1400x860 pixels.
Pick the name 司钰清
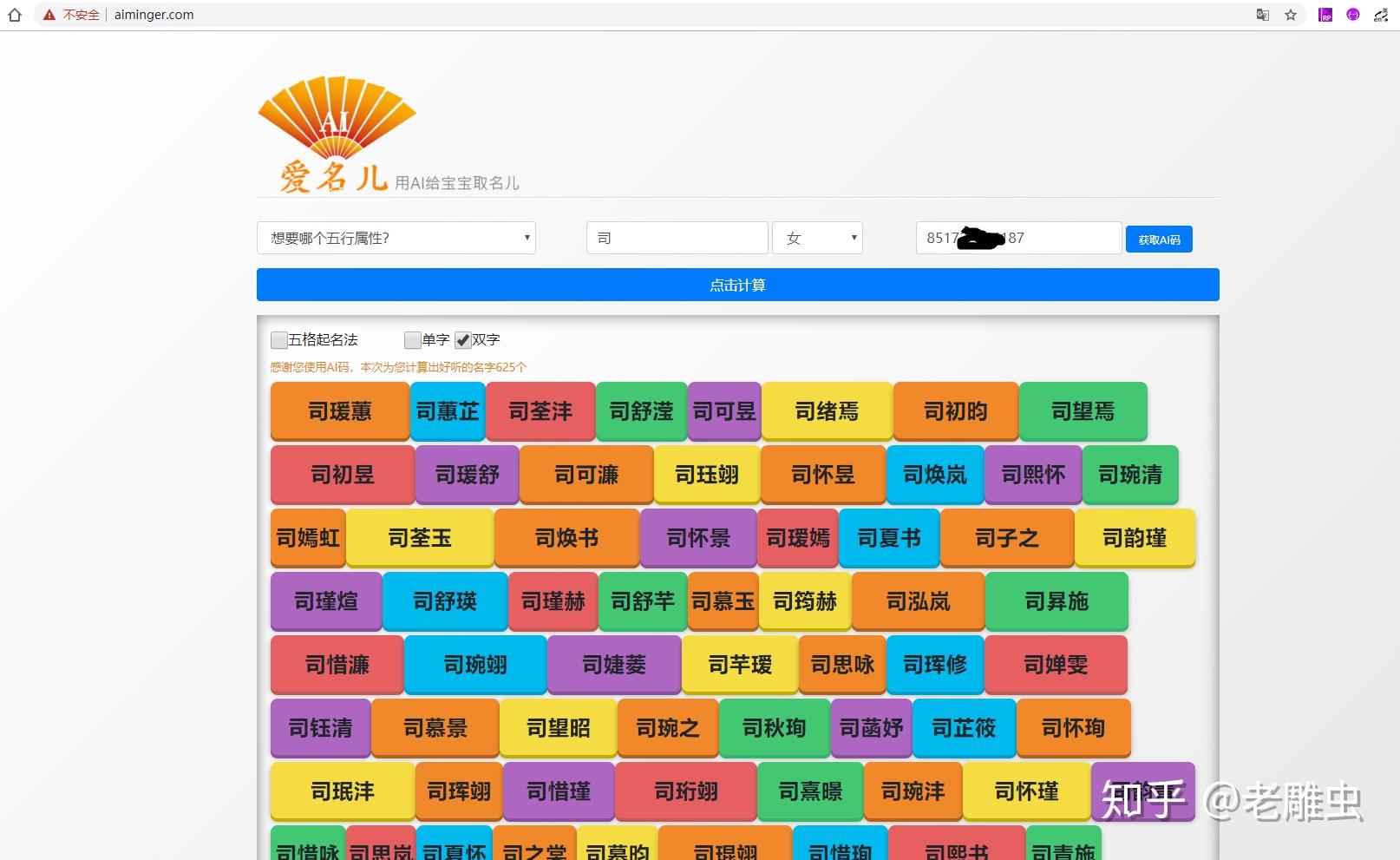click(x=321, y=728)
